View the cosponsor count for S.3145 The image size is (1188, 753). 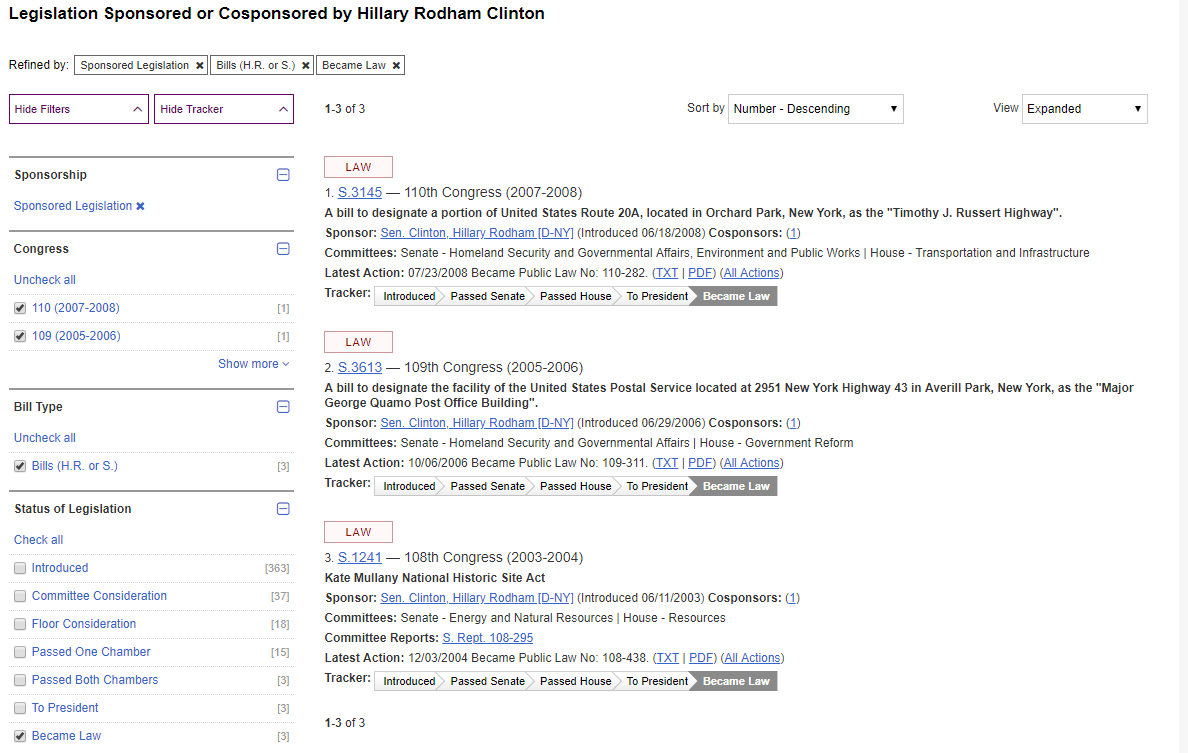tap(793, 233)
